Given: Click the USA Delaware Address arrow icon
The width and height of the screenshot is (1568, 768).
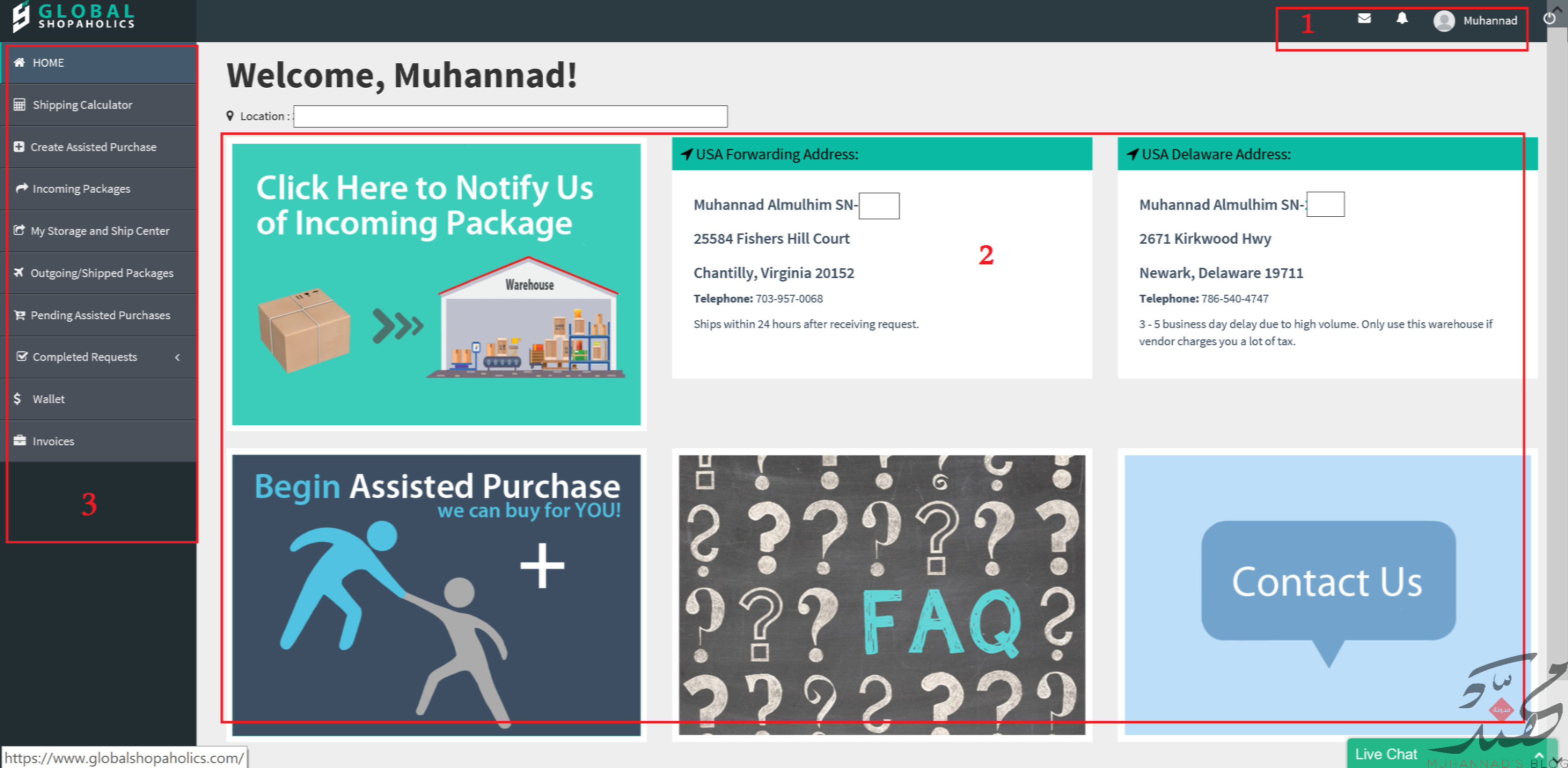Looking at the screenshot, I should [1132, 154].
